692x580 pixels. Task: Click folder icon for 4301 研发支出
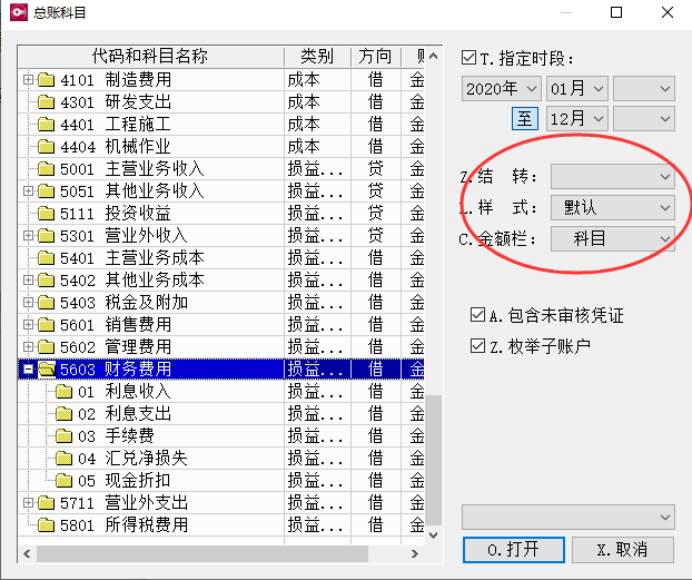(46, 102)
